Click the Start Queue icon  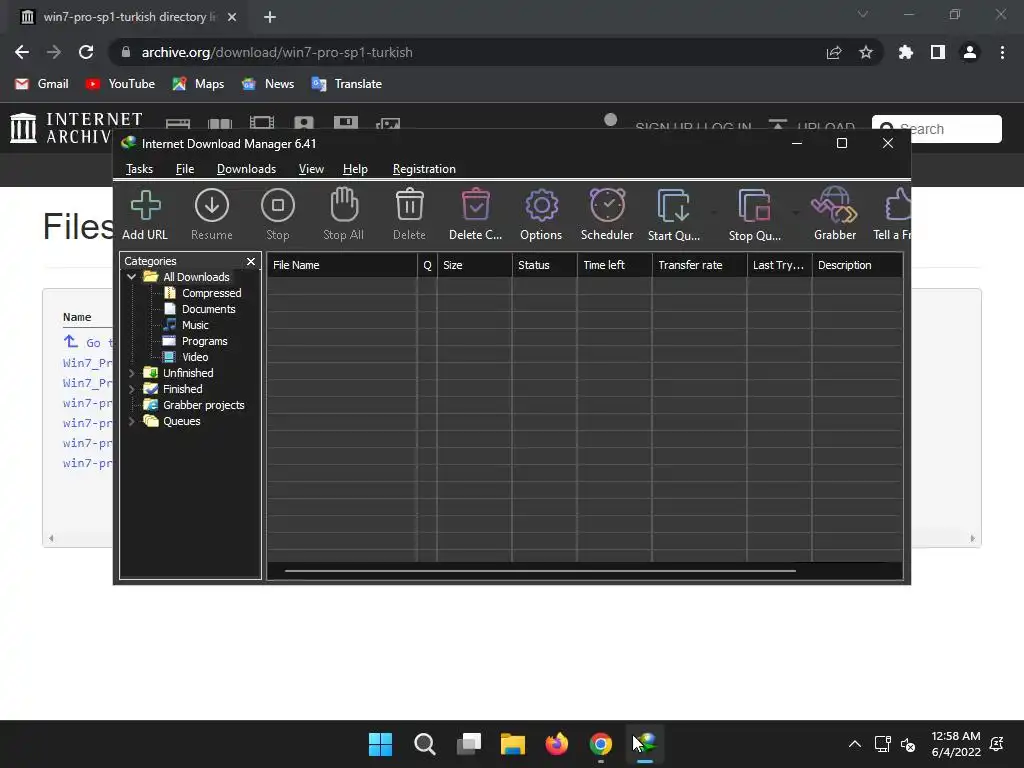pos(673,214)
